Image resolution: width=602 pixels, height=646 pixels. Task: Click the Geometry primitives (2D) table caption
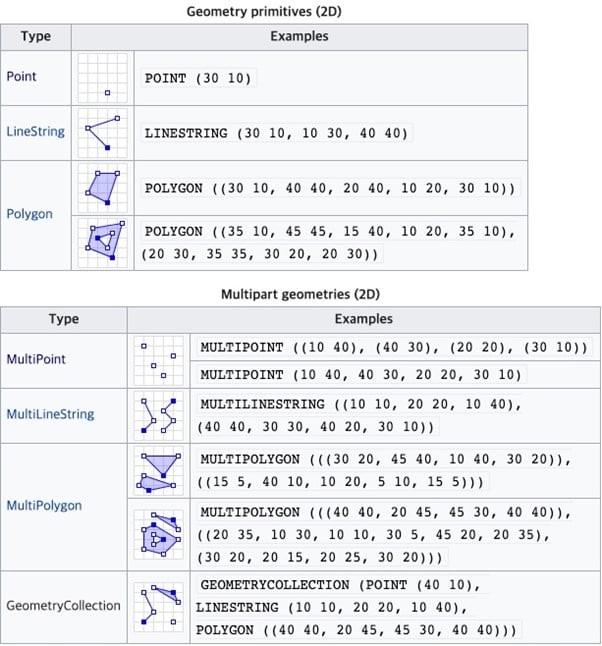pos(264,12)
